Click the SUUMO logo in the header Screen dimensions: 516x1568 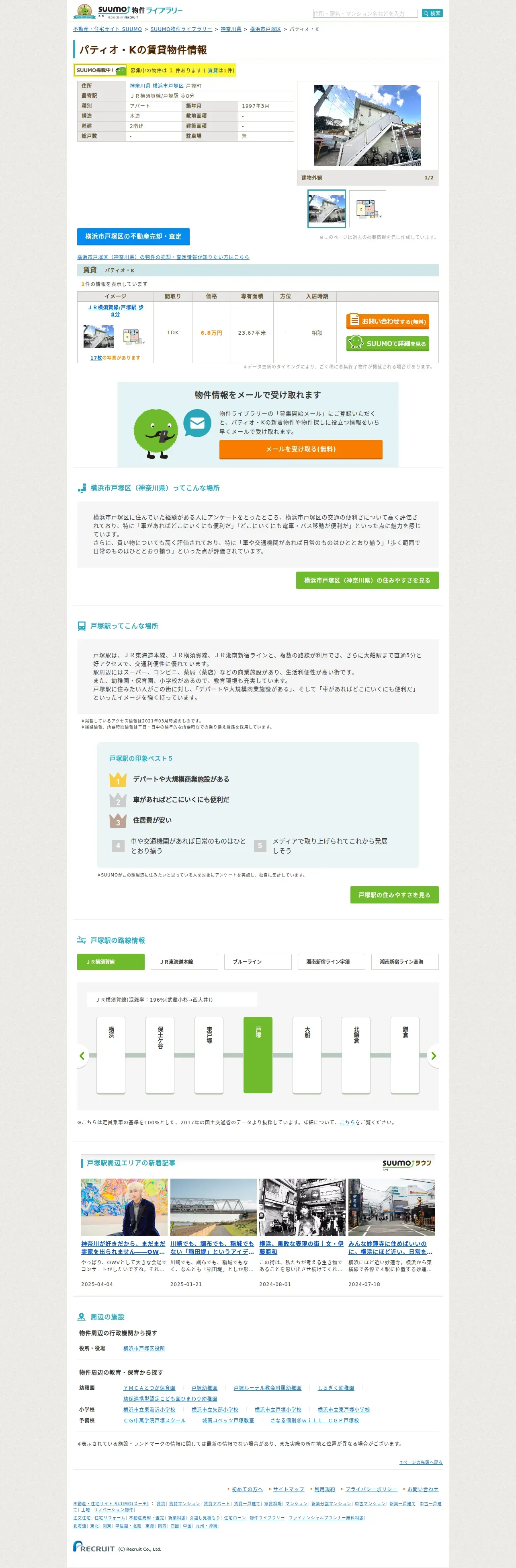click(x=114, y=10)
